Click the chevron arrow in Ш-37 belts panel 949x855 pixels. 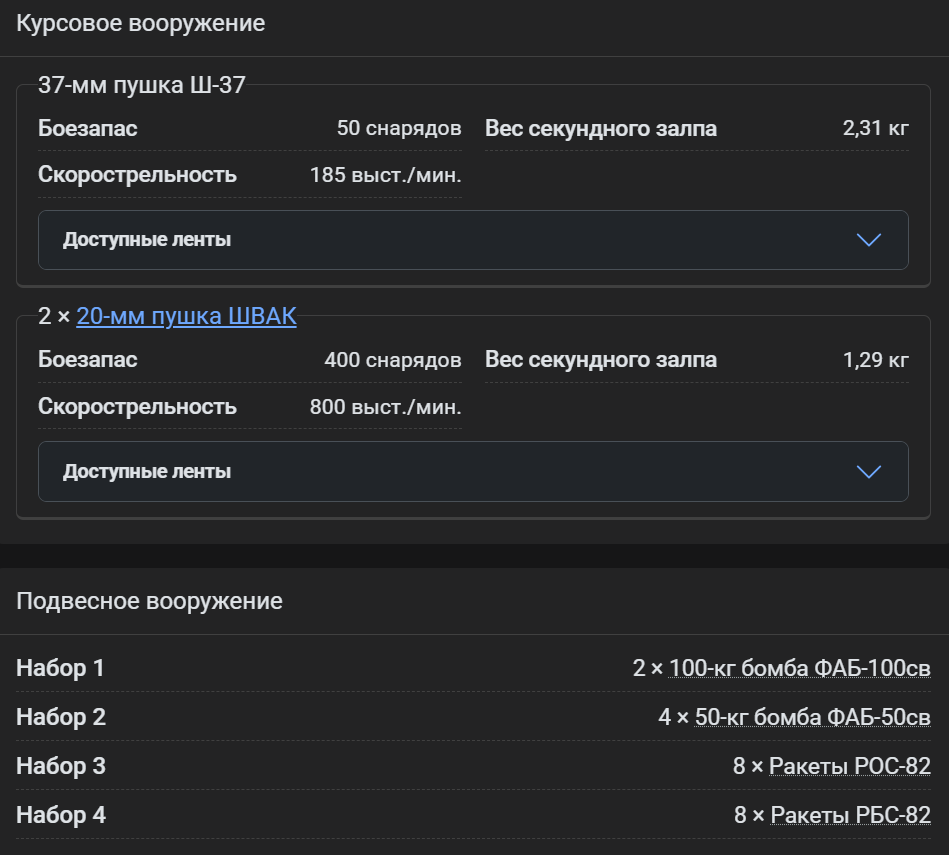tap(869, 240)
